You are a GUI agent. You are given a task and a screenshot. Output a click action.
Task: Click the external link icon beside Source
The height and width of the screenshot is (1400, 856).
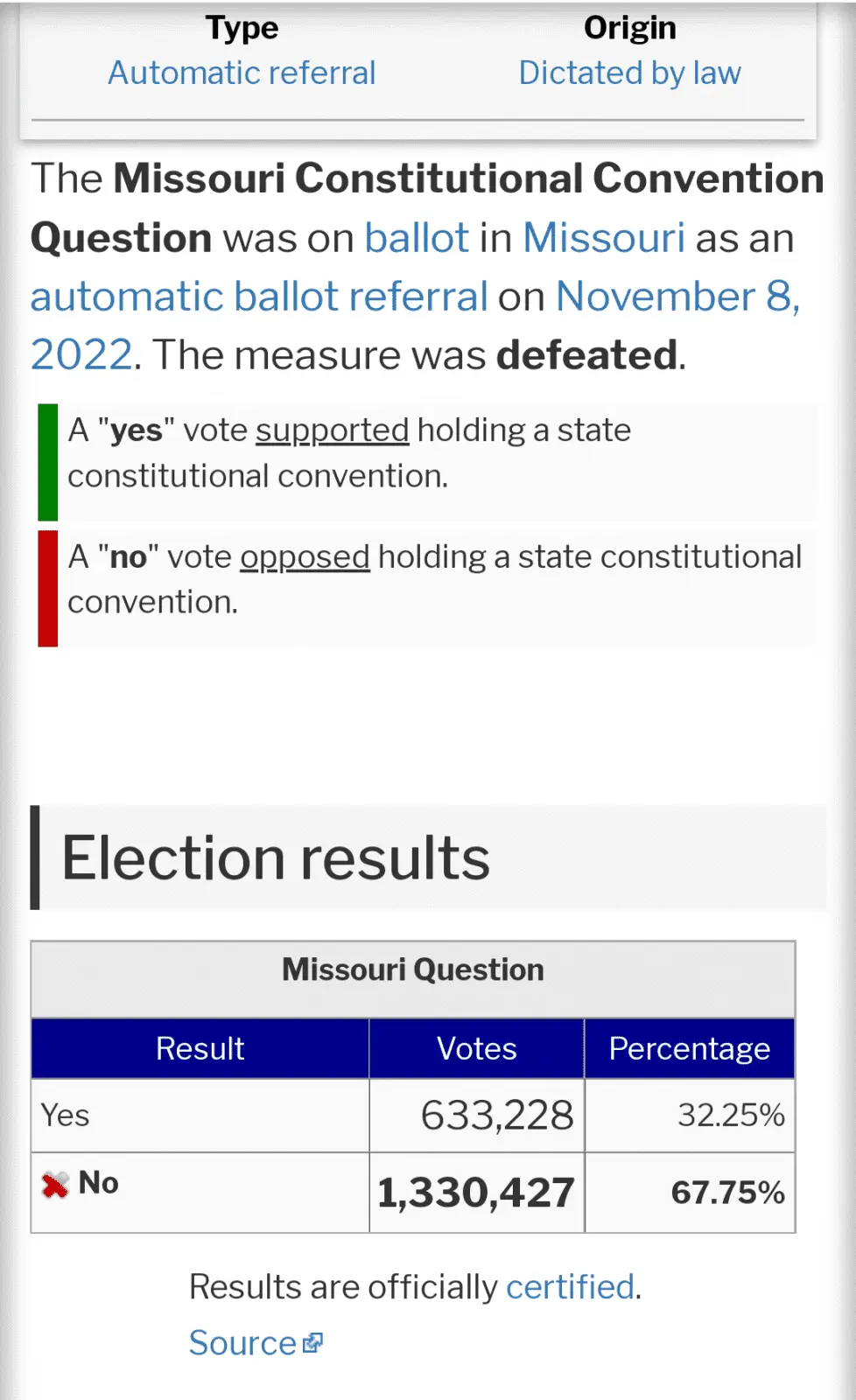[313, 1342]
